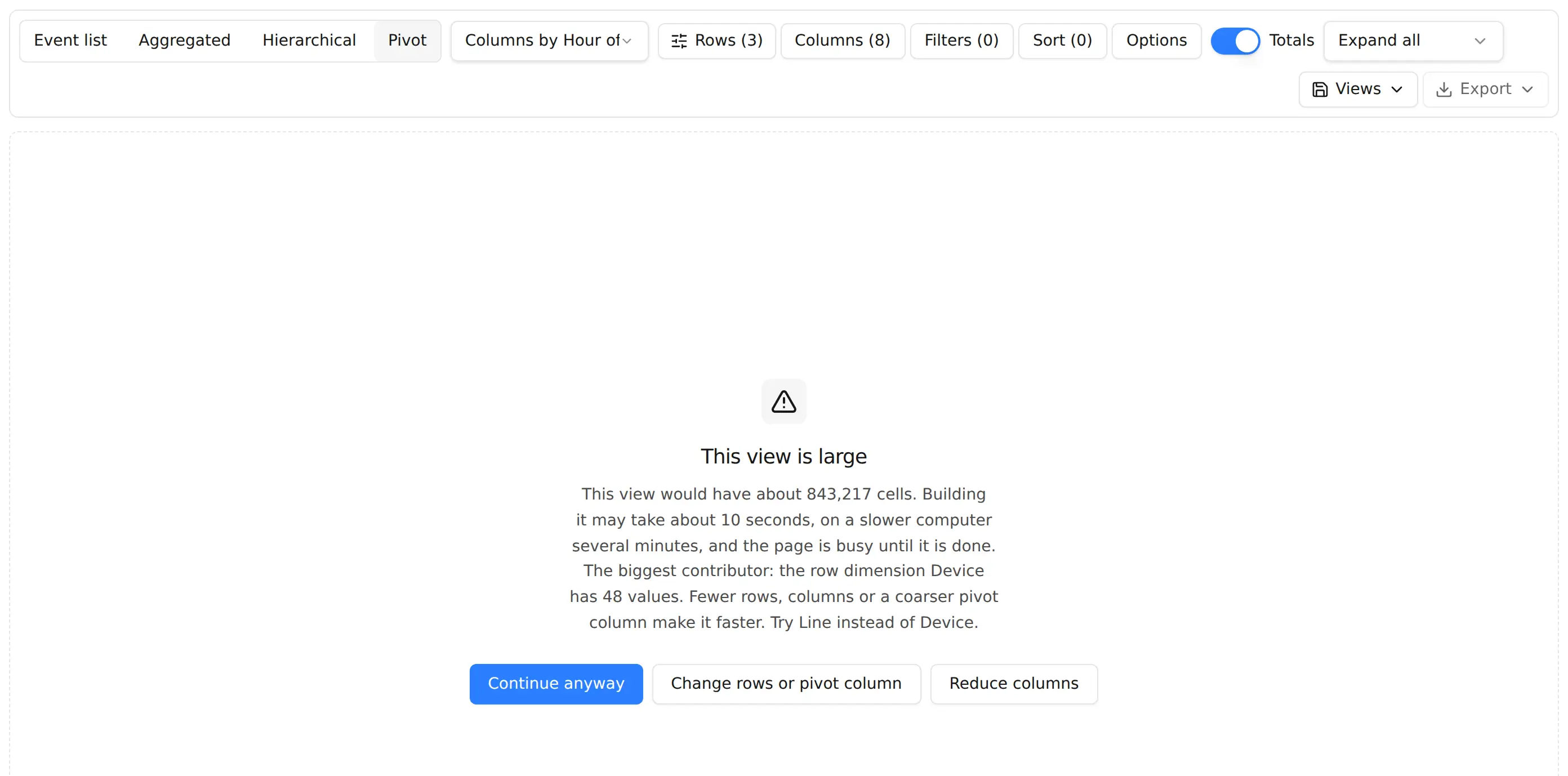Open the Options menu
The height and width of the screenshot is (776, 1568).
1156,41
